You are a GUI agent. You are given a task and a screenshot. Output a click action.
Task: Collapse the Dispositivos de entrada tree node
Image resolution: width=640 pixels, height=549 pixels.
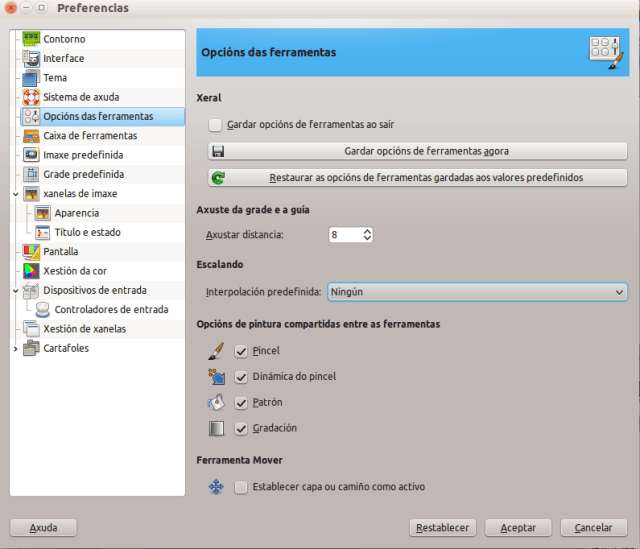[x=16, y=291]
